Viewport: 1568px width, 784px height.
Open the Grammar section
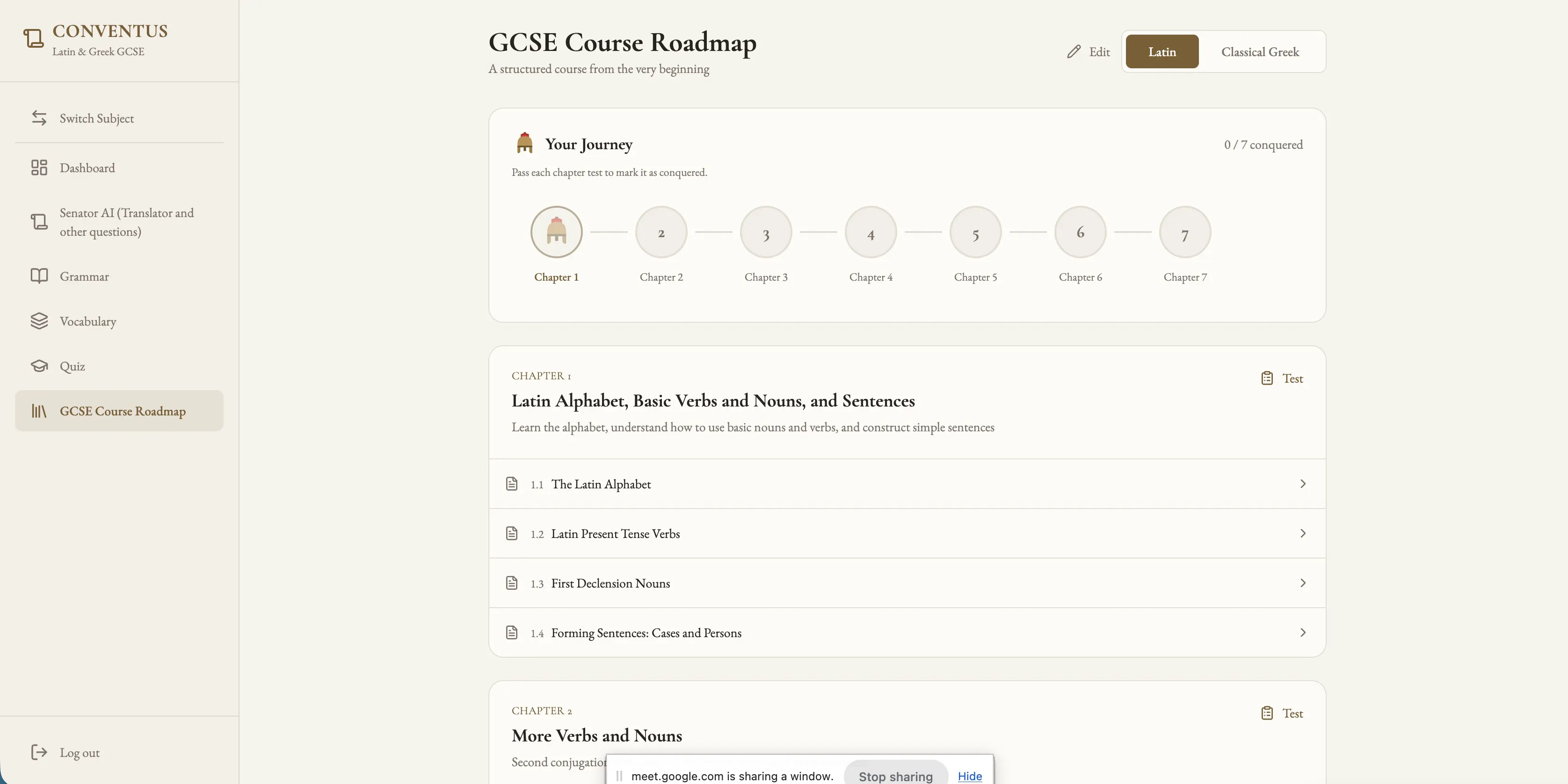(119, 276)
